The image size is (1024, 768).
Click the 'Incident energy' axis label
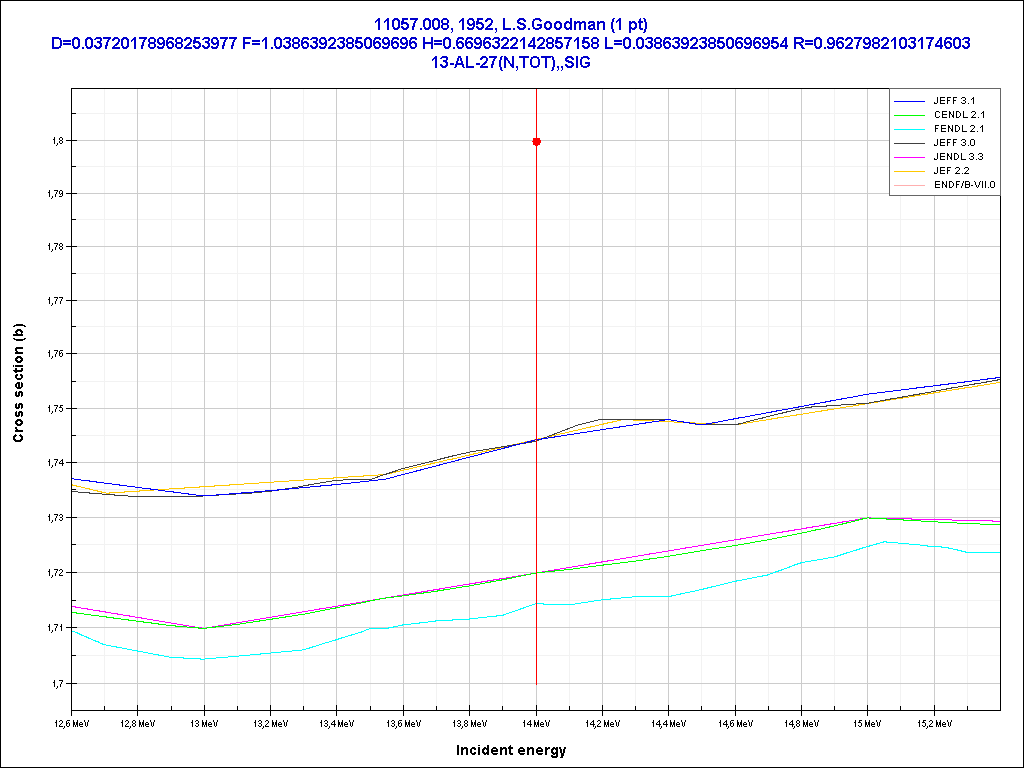pos(511,750)
